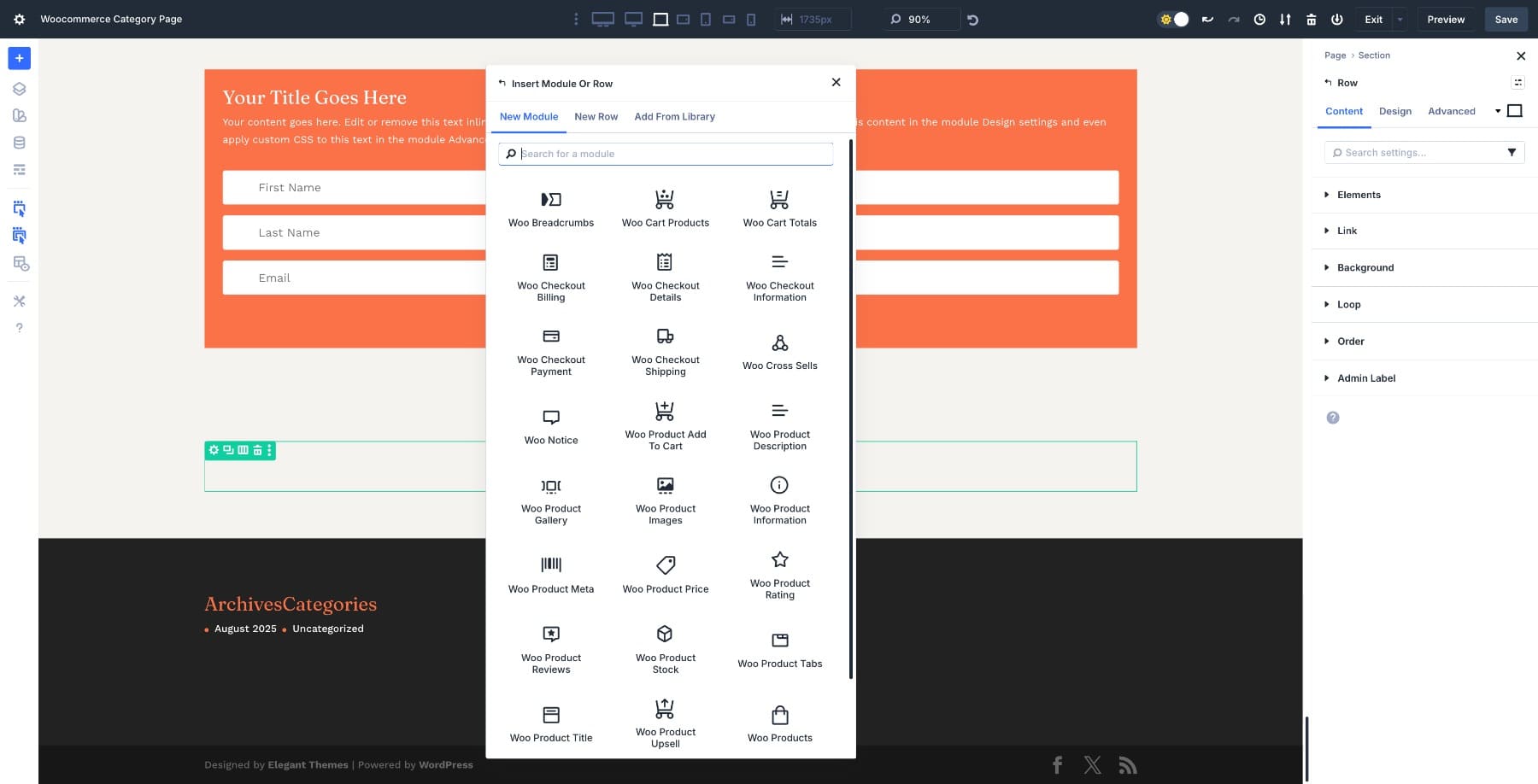
Task: Click the undo arrow in the top bar
Action: (1207, 19)
